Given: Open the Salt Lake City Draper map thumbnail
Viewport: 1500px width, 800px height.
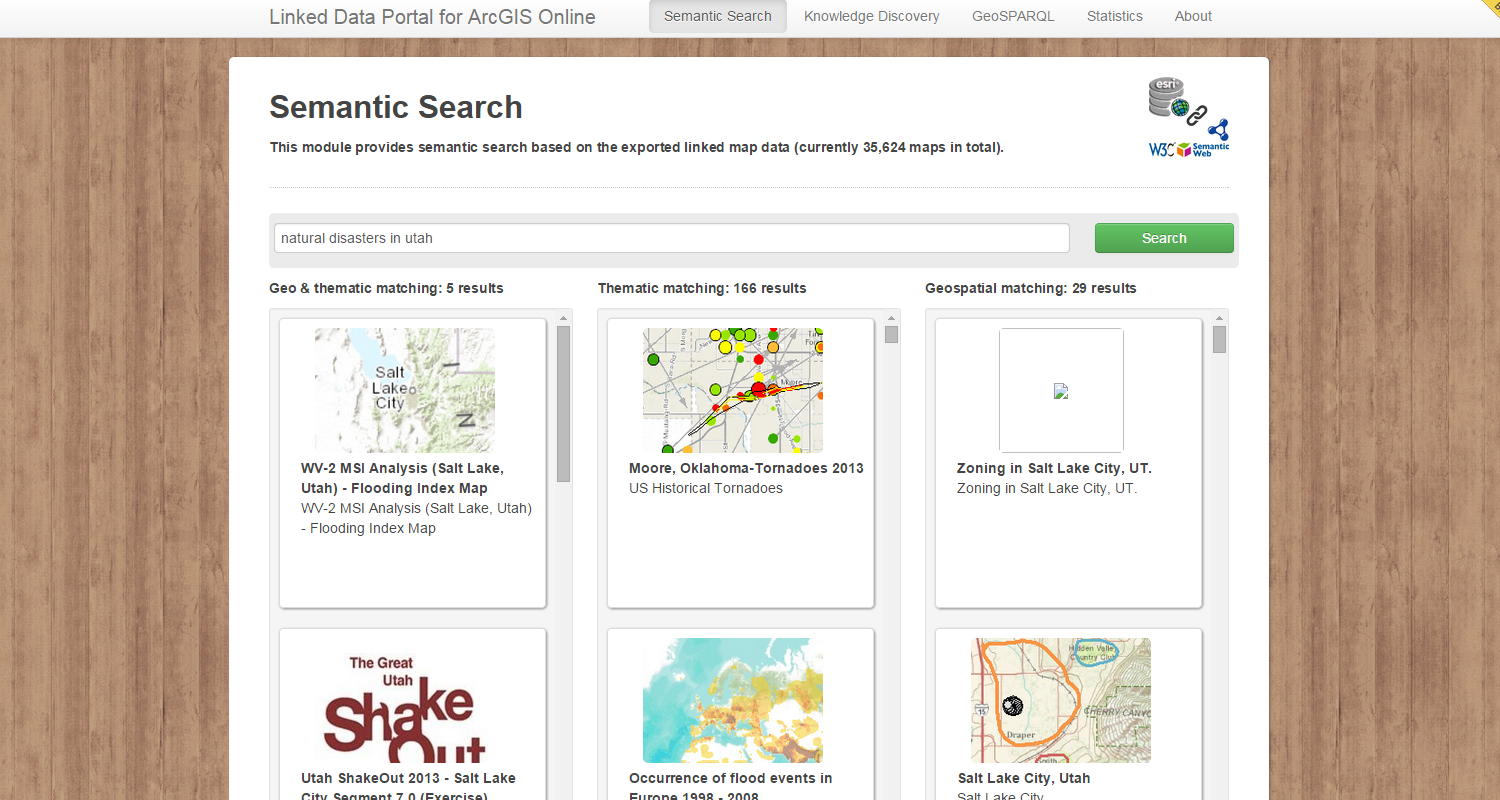Looking at the screenshot, I should (x=1060, y=700).
